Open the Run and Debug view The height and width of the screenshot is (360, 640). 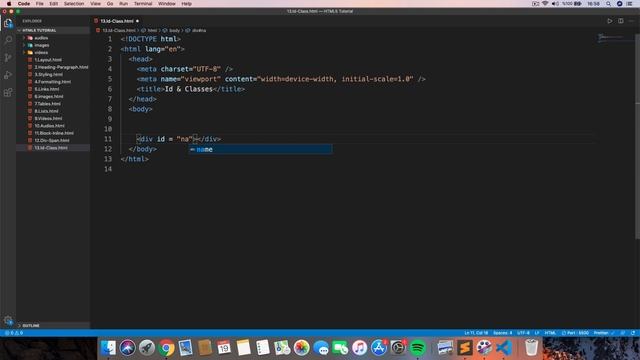[x=8, y=75]
